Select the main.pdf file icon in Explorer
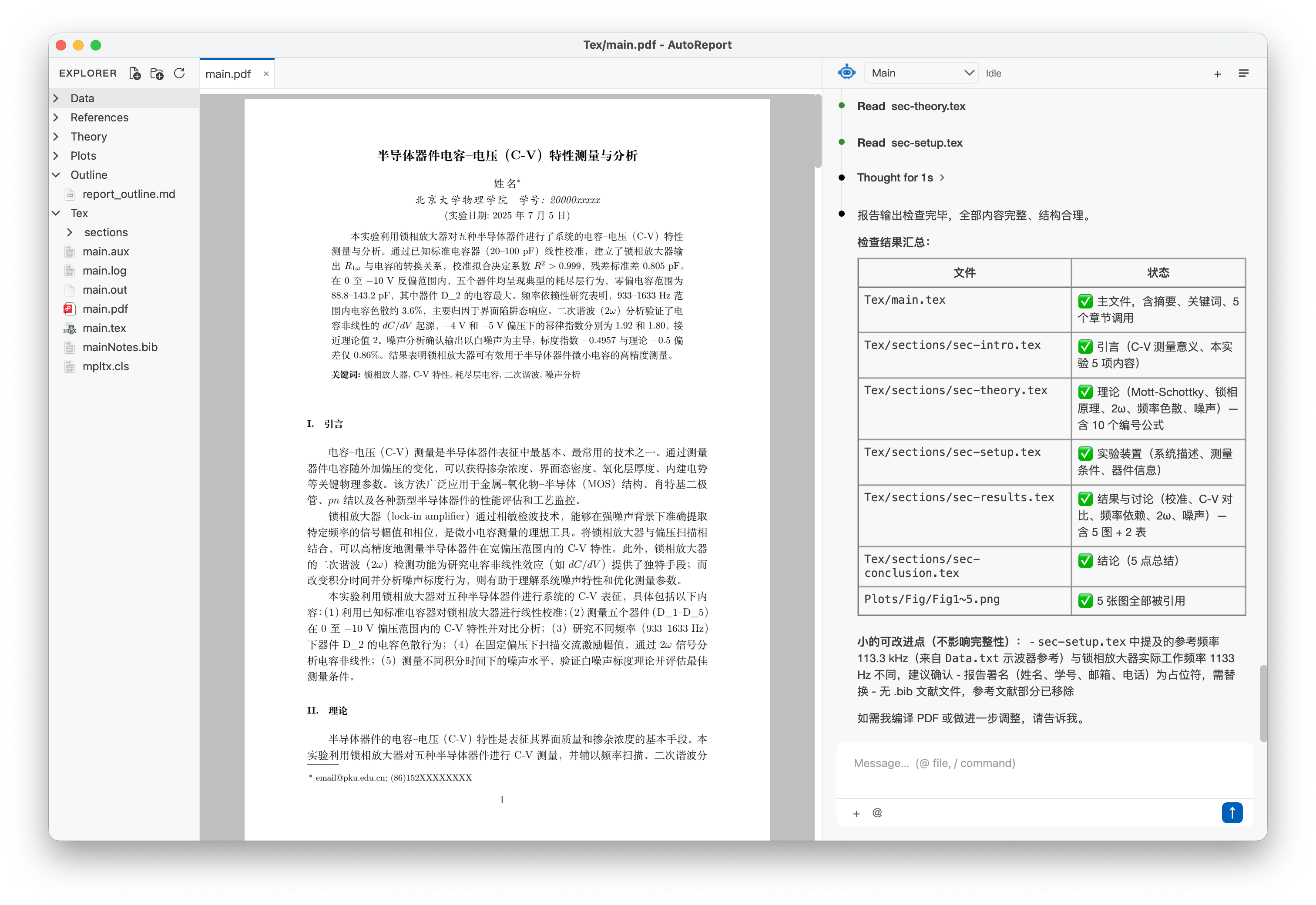 click(69, 309)
